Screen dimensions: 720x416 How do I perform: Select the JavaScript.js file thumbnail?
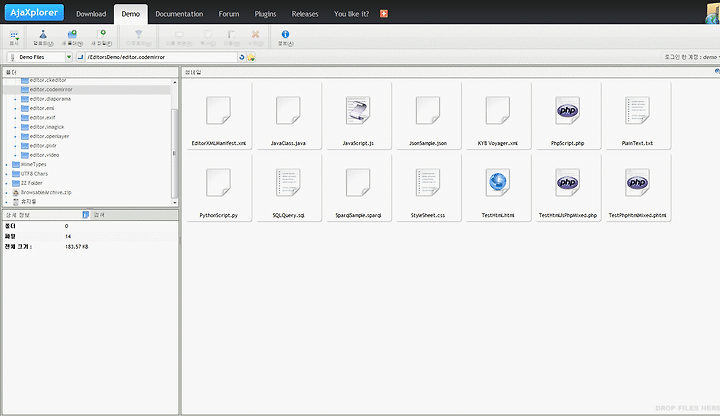358,116
